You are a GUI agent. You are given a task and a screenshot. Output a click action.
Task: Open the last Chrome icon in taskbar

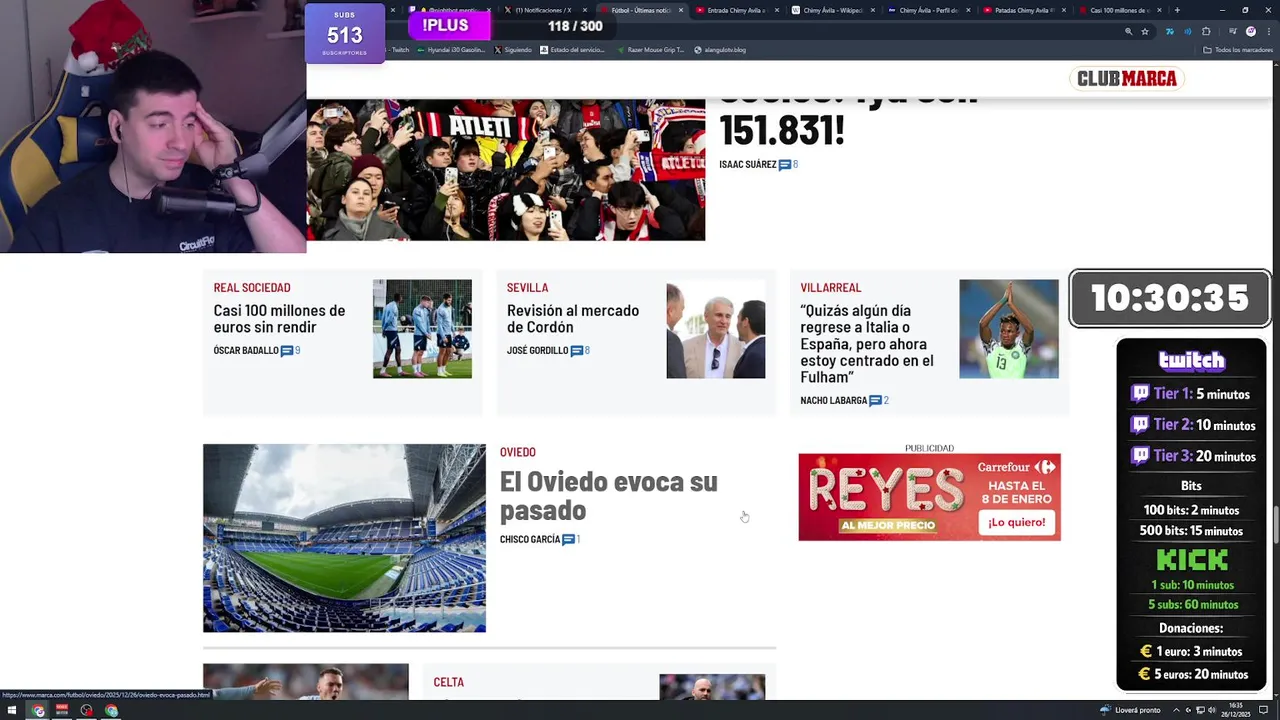(x=111, y=711)
